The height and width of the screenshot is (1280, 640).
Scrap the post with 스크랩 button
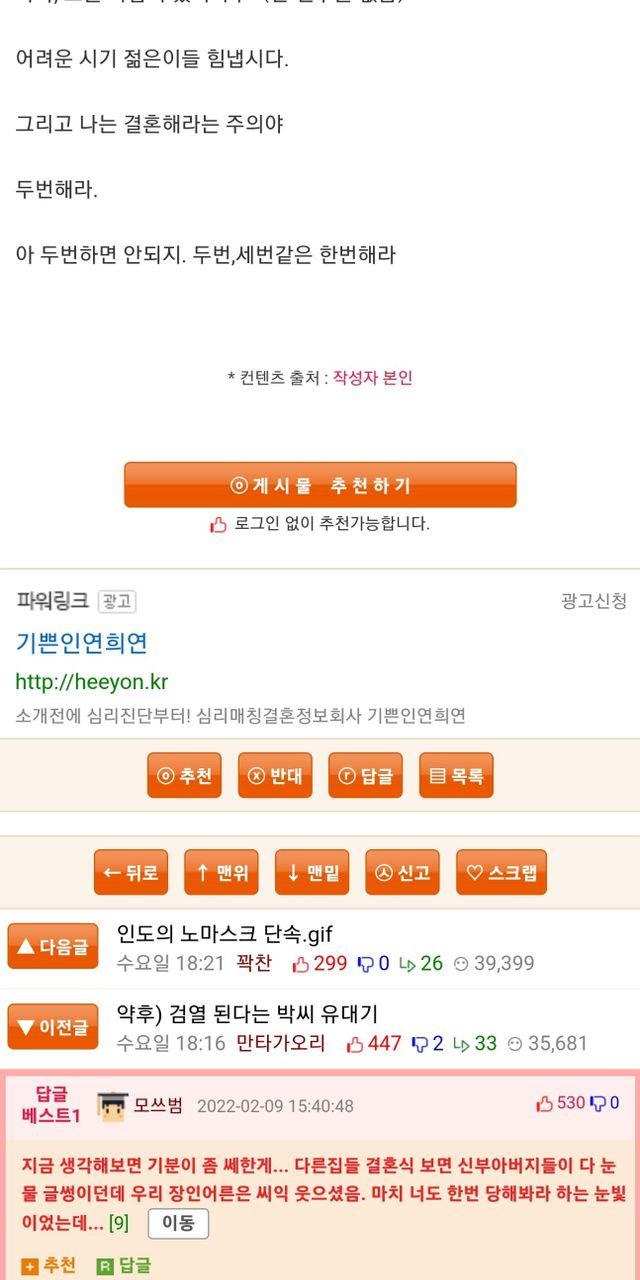pyautogui.click(x=501, y=872)
